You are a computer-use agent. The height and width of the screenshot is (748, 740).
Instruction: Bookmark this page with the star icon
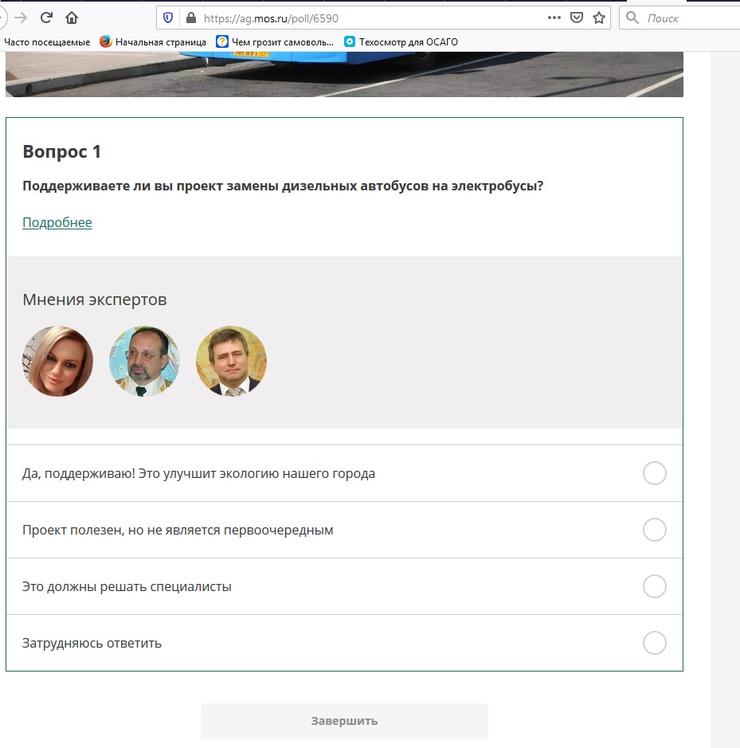tap(599, 18)
